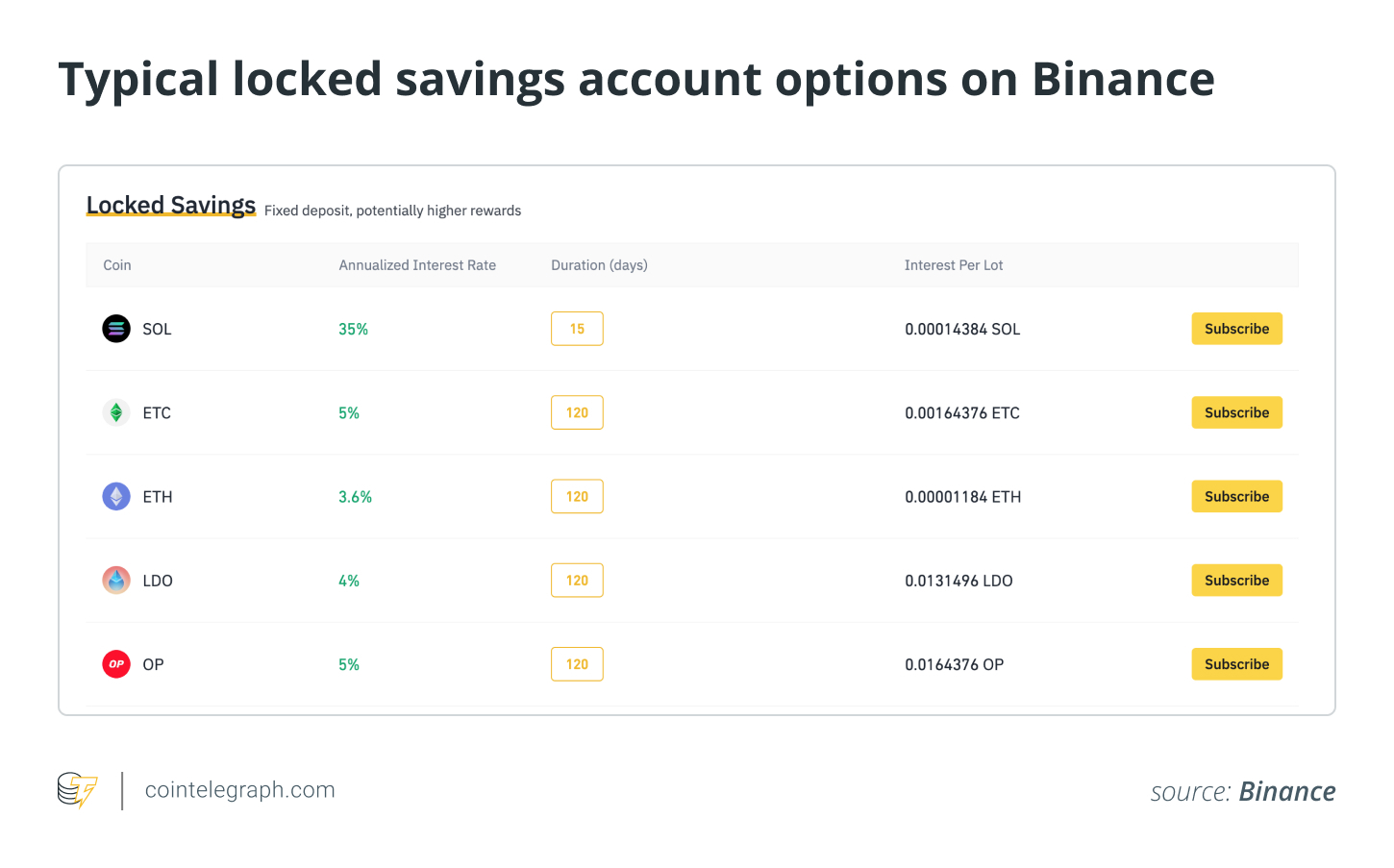Open the Locked Savings heading tab
Screen dimensions: 1394x868
(171, 206)
